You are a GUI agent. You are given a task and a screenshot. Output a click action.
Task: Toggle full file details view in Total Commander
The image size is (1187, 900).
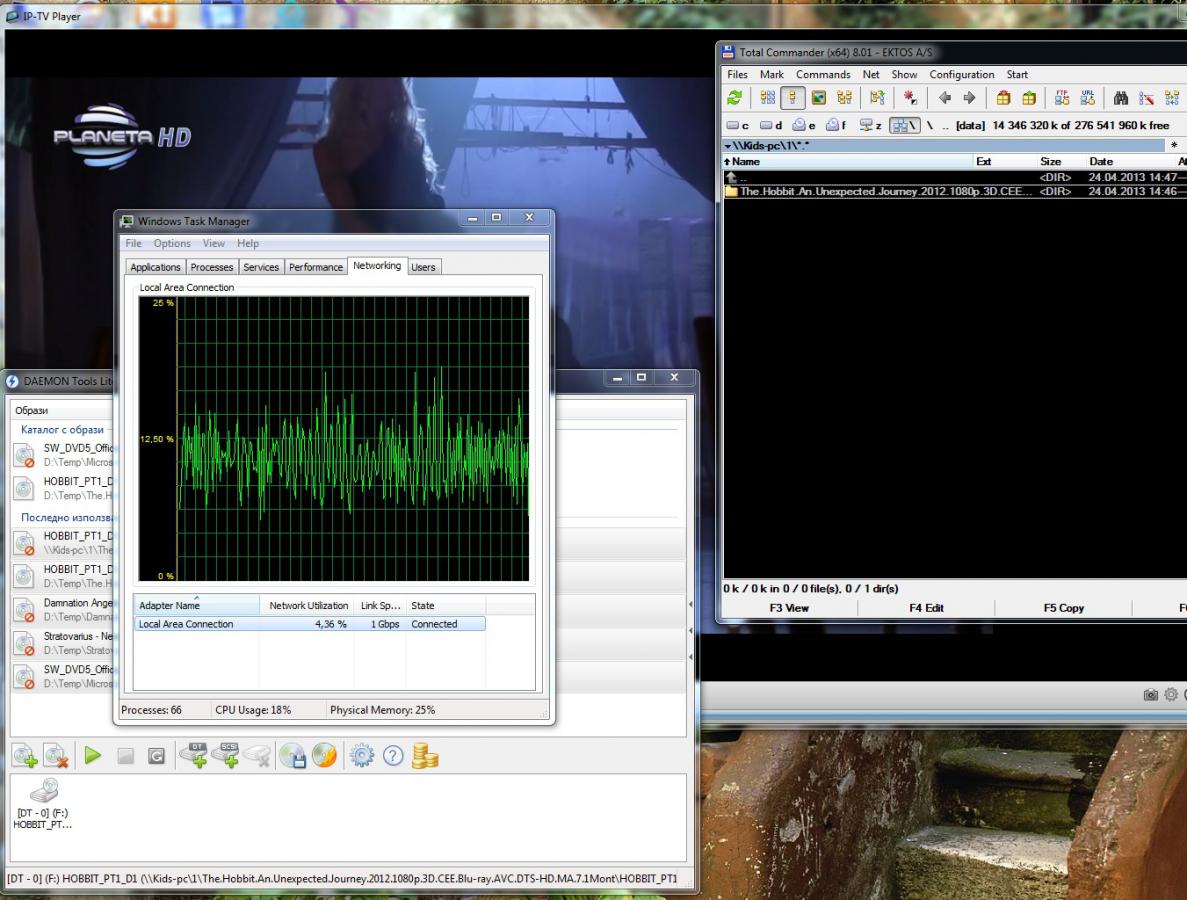pyautogui.click(x=793, y=98)
